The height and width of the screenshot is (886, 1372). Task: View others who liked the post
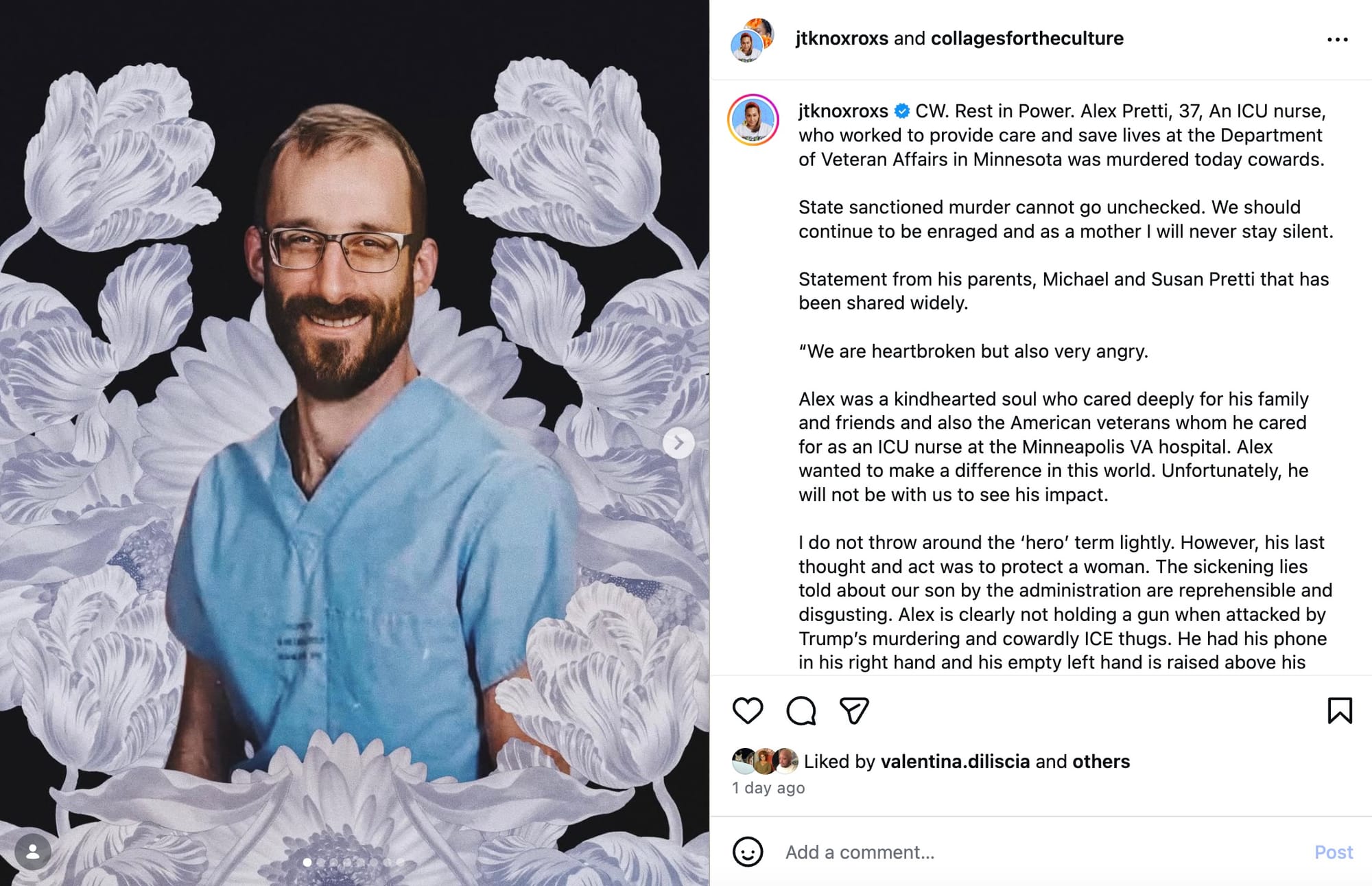point(1101,761)
